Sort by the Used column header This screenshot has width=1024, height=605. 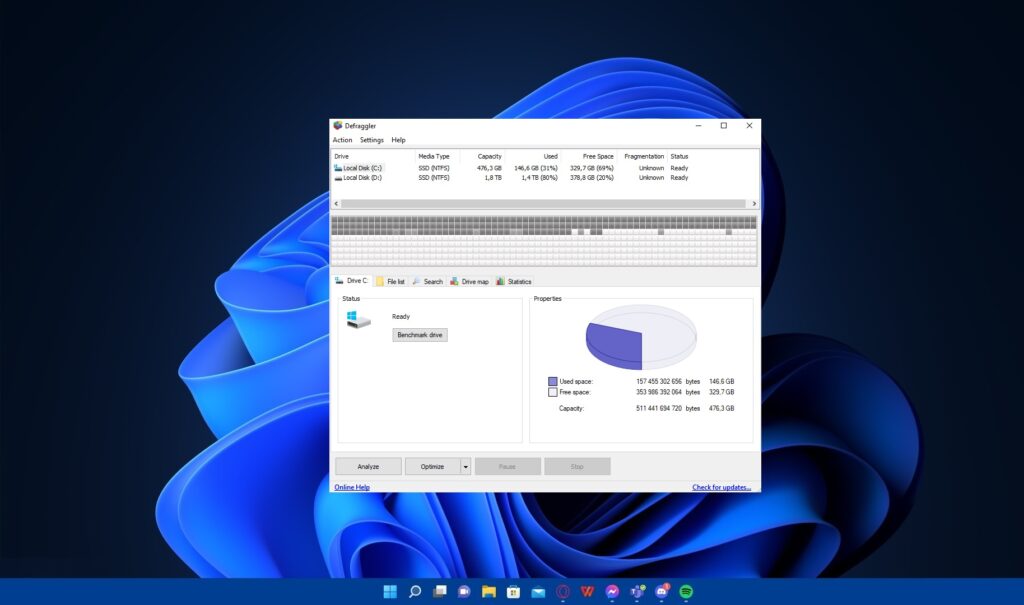533,156
